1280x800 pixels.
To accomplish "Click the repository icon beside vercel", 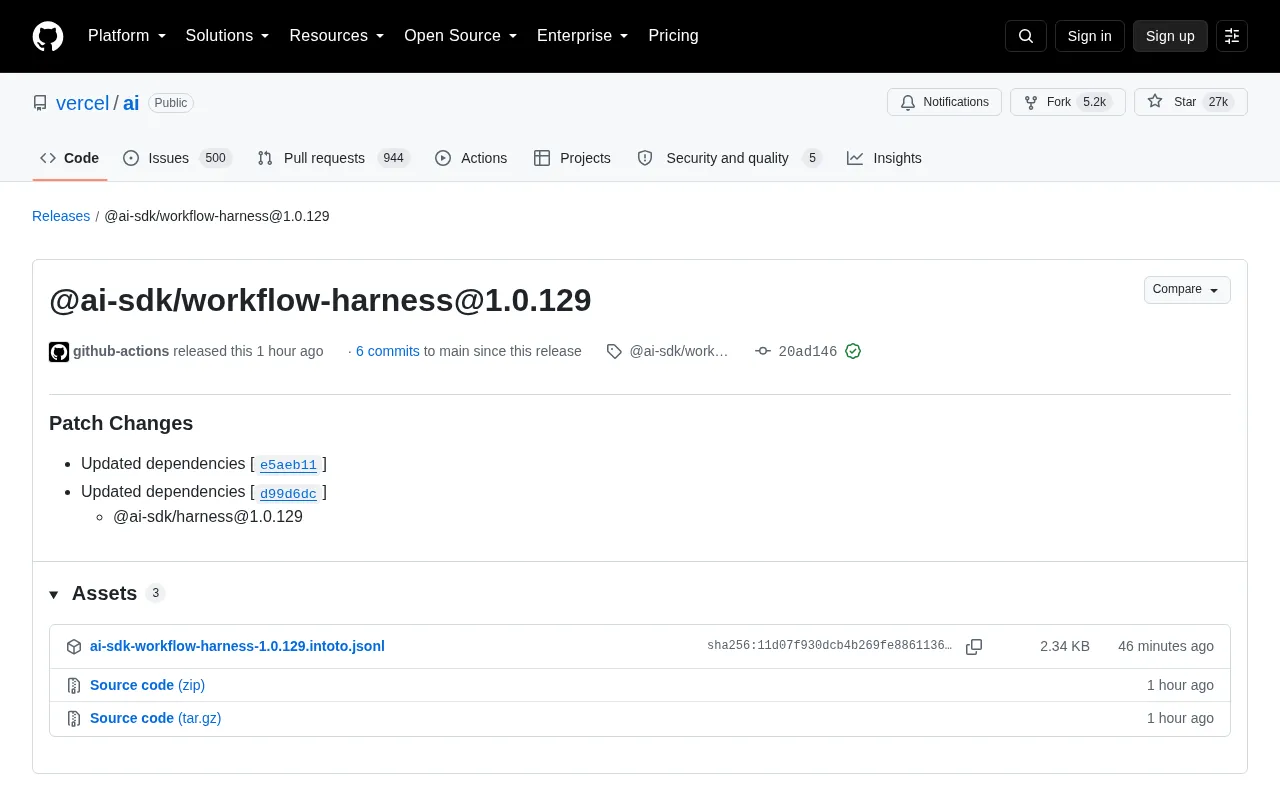I will click(x=40, y=103).
